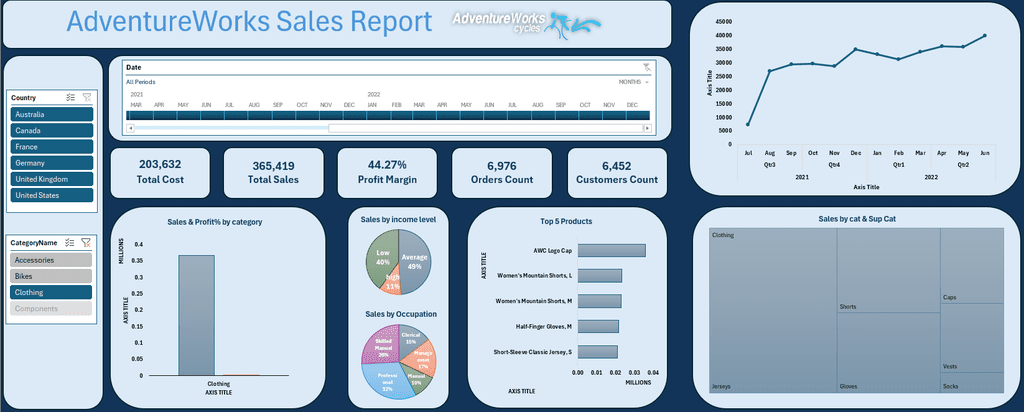Viewport: 1024px width, 412px height.
Task: Click the Shorts treemap tile
Action: click(889, 270)
